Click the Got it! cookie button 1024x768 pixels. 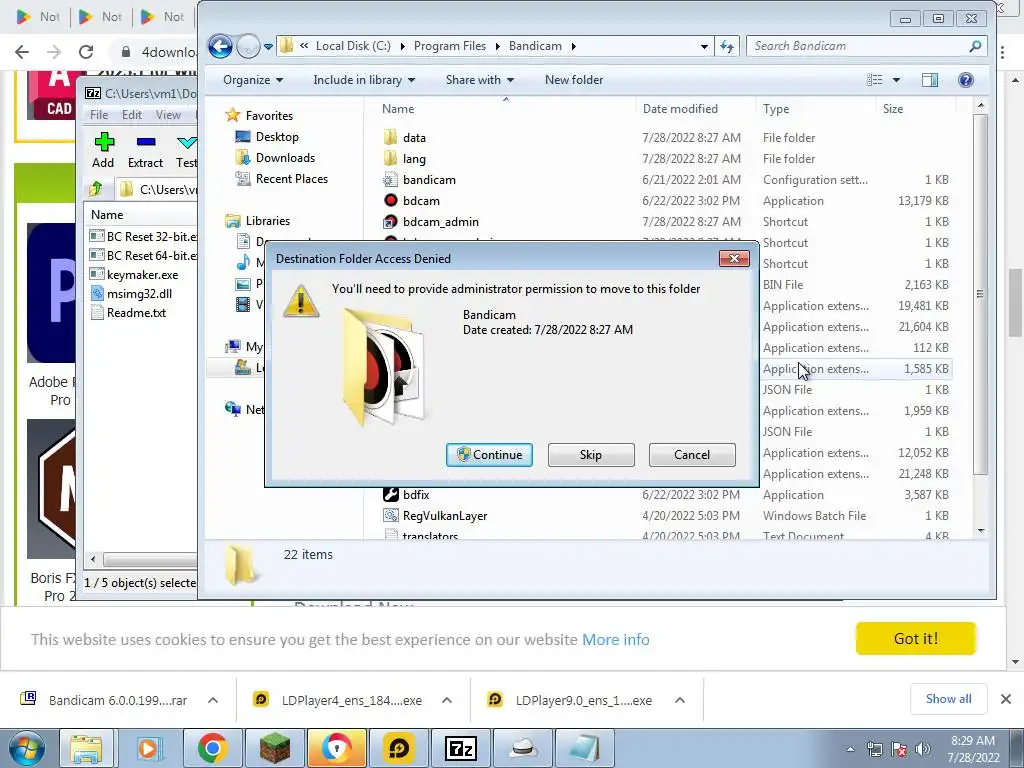tap(916, 639)
